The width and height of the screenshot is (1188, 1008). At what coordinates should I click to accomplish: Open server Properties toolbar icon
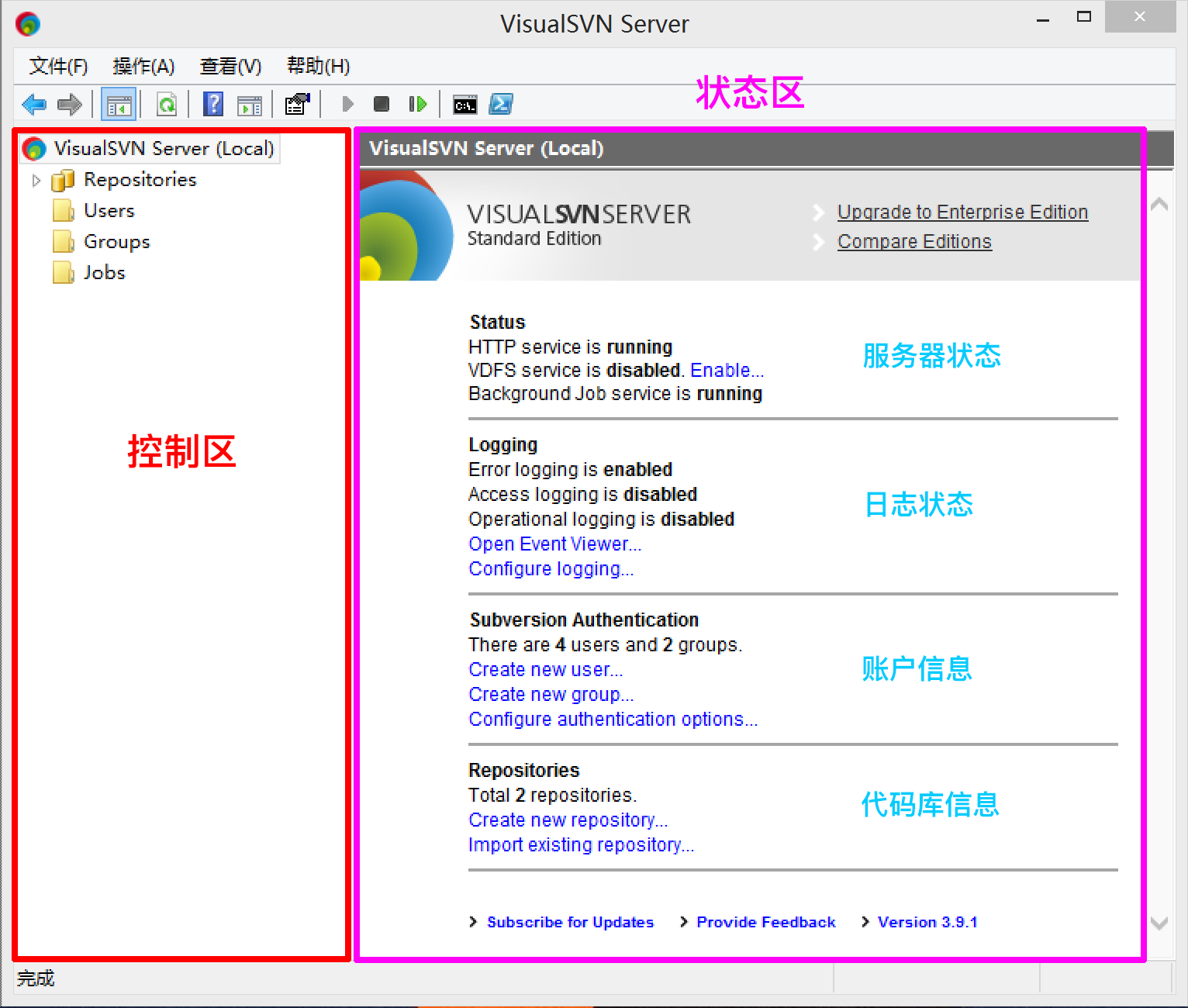point(297,104)
